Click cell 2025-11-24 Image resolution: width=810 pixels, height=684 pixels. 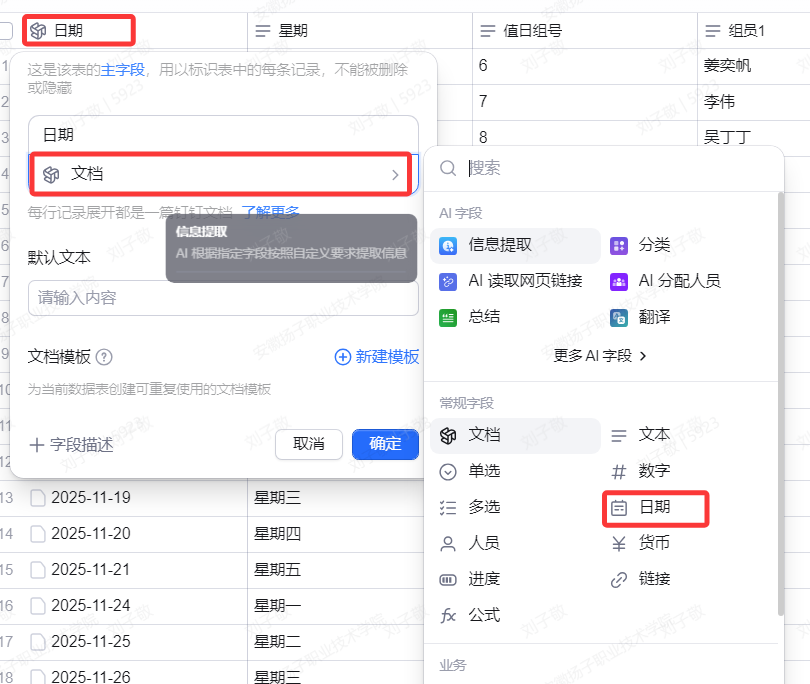(91, 606)
